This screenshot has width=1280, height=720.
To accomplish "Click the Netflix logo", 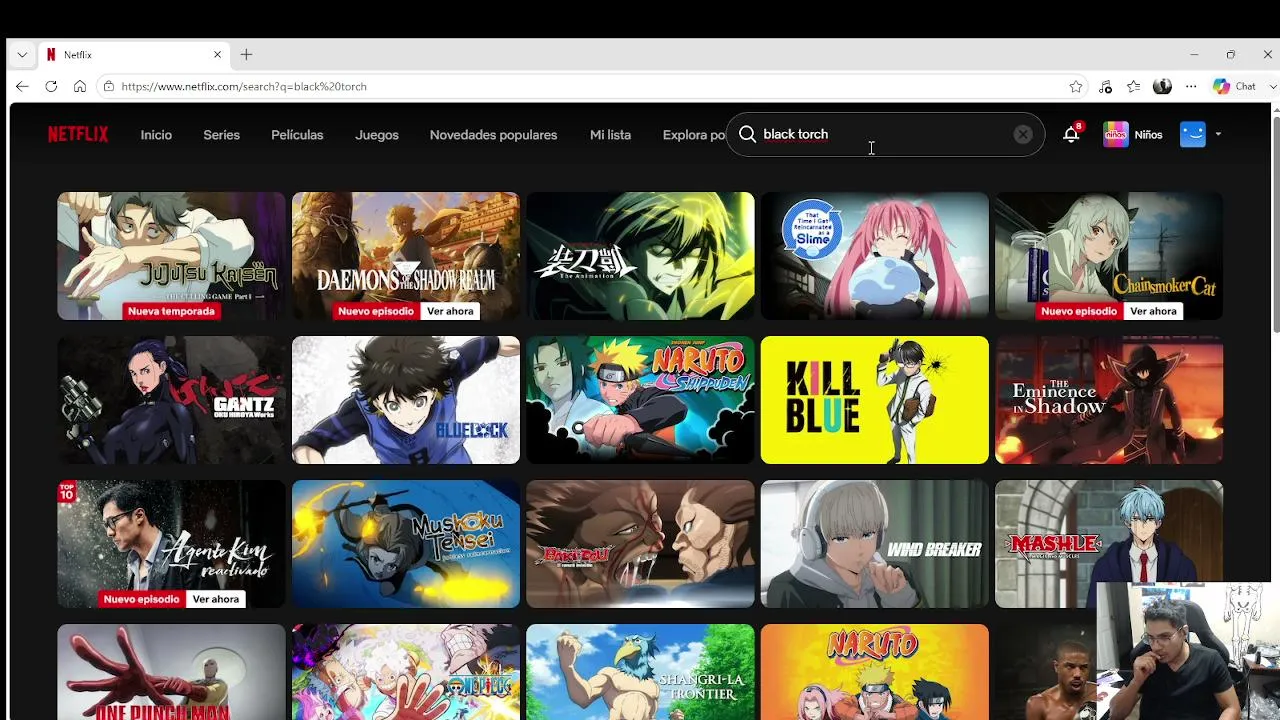I will tap(78, 134).
